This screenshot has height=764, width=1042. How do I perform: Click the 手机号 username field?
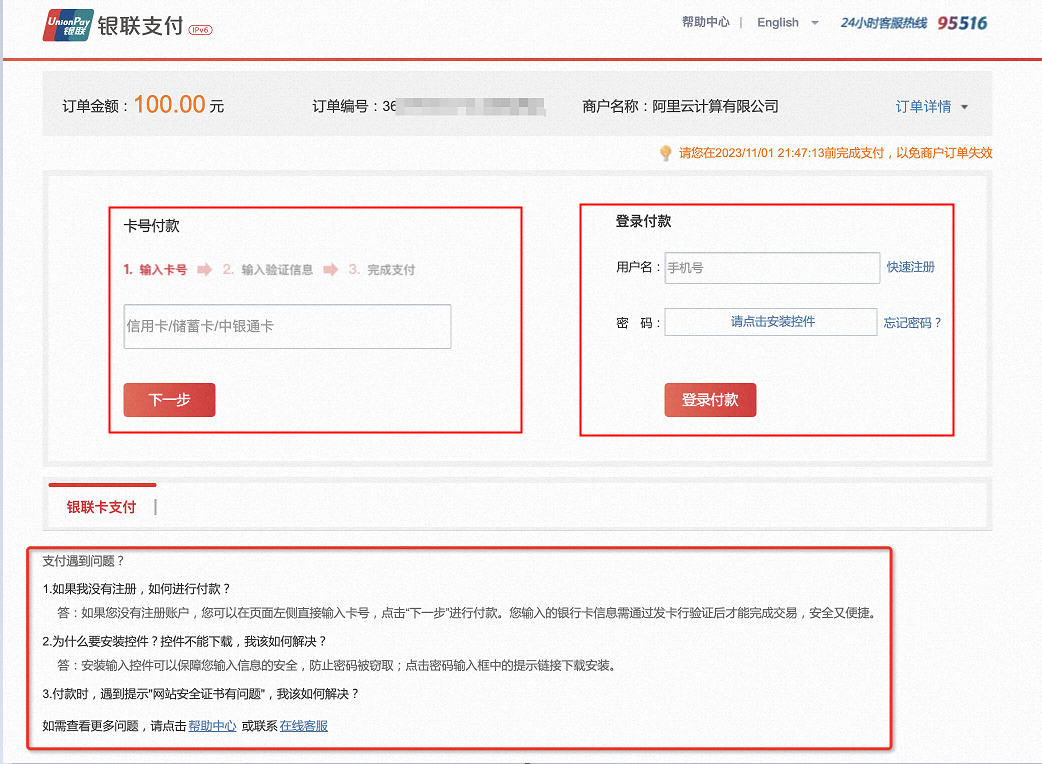point(771,268)
